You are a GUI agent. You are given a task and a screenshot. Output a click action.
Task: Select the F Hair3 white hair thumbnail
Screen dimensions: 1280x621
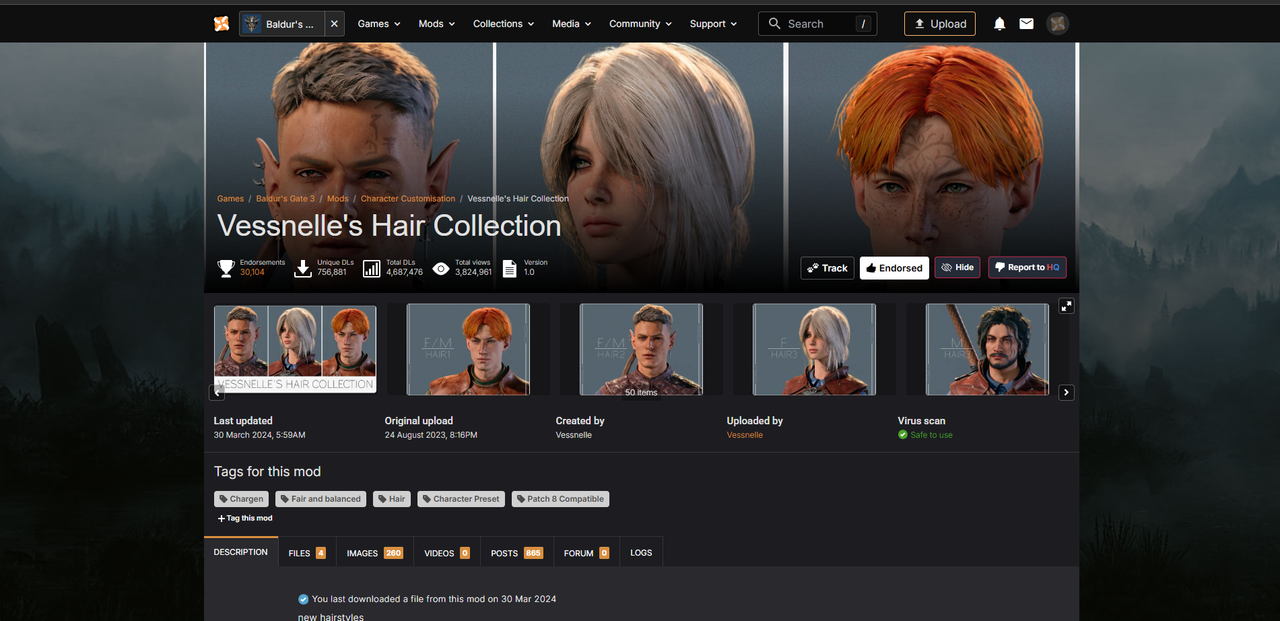(814, 349)
